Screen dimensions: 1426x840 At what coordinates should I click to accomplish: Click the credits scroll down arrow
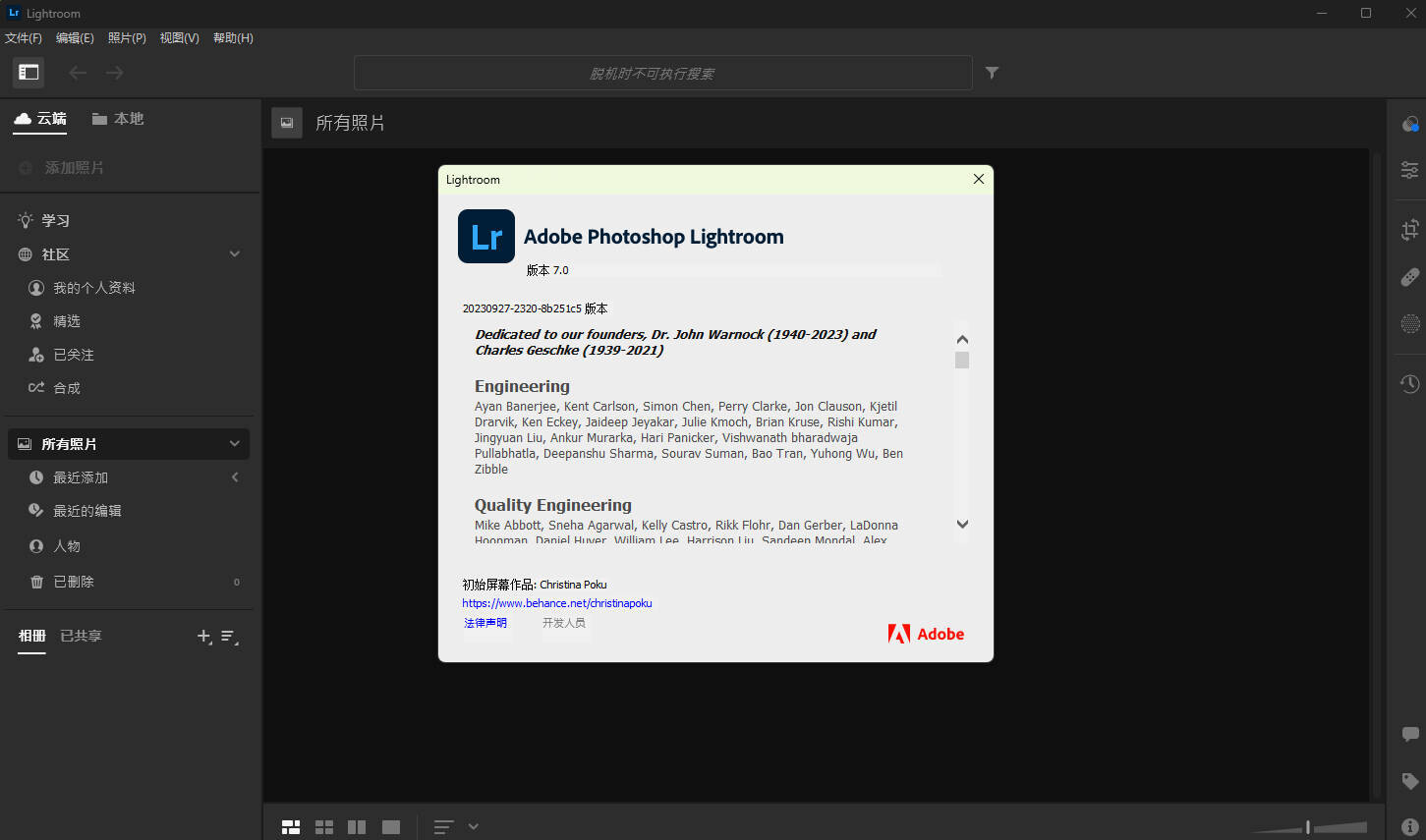[x=962, y=525]
